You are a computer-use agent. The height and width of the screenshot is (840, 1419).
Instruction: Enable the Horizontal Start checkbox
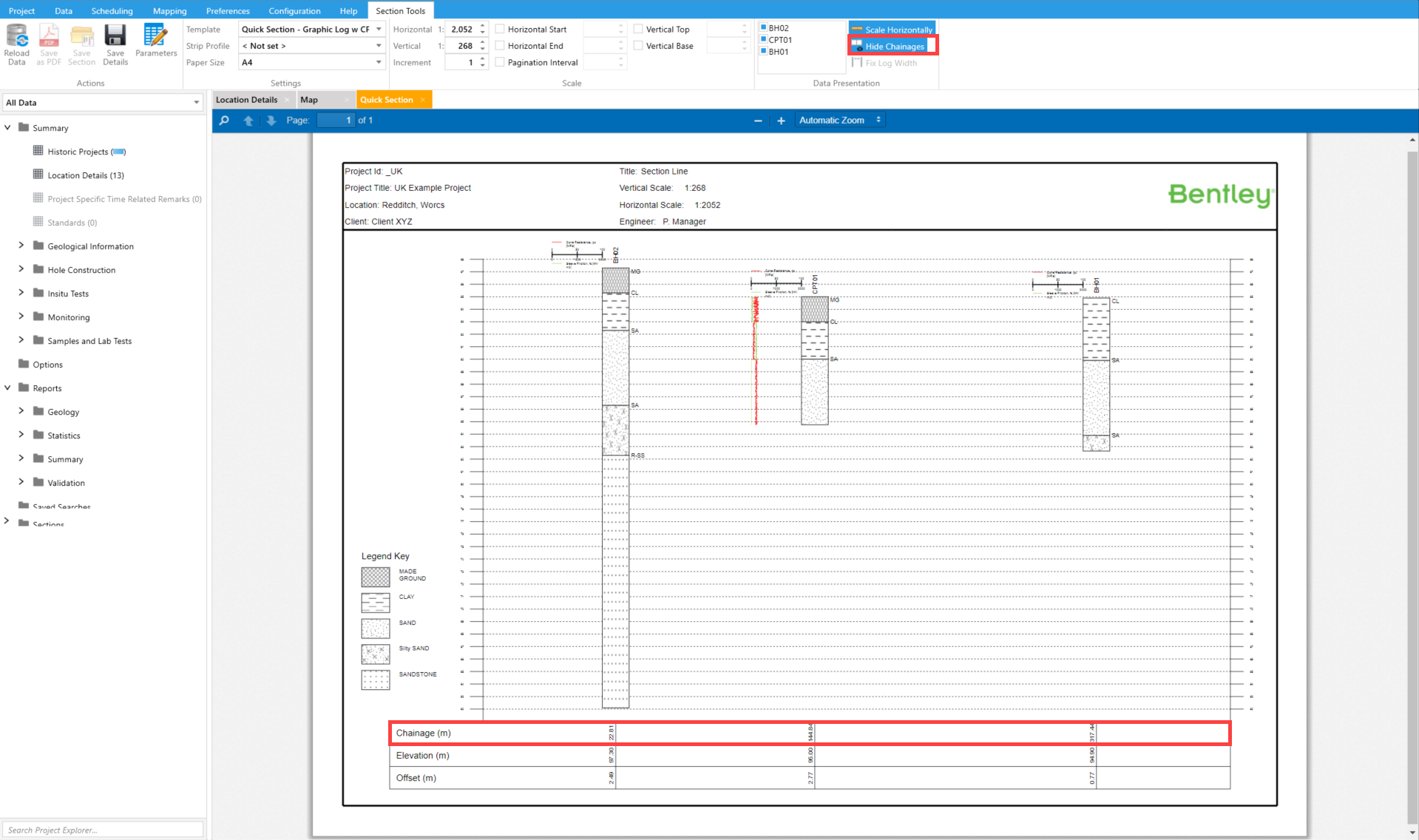[x=500, y=29]
